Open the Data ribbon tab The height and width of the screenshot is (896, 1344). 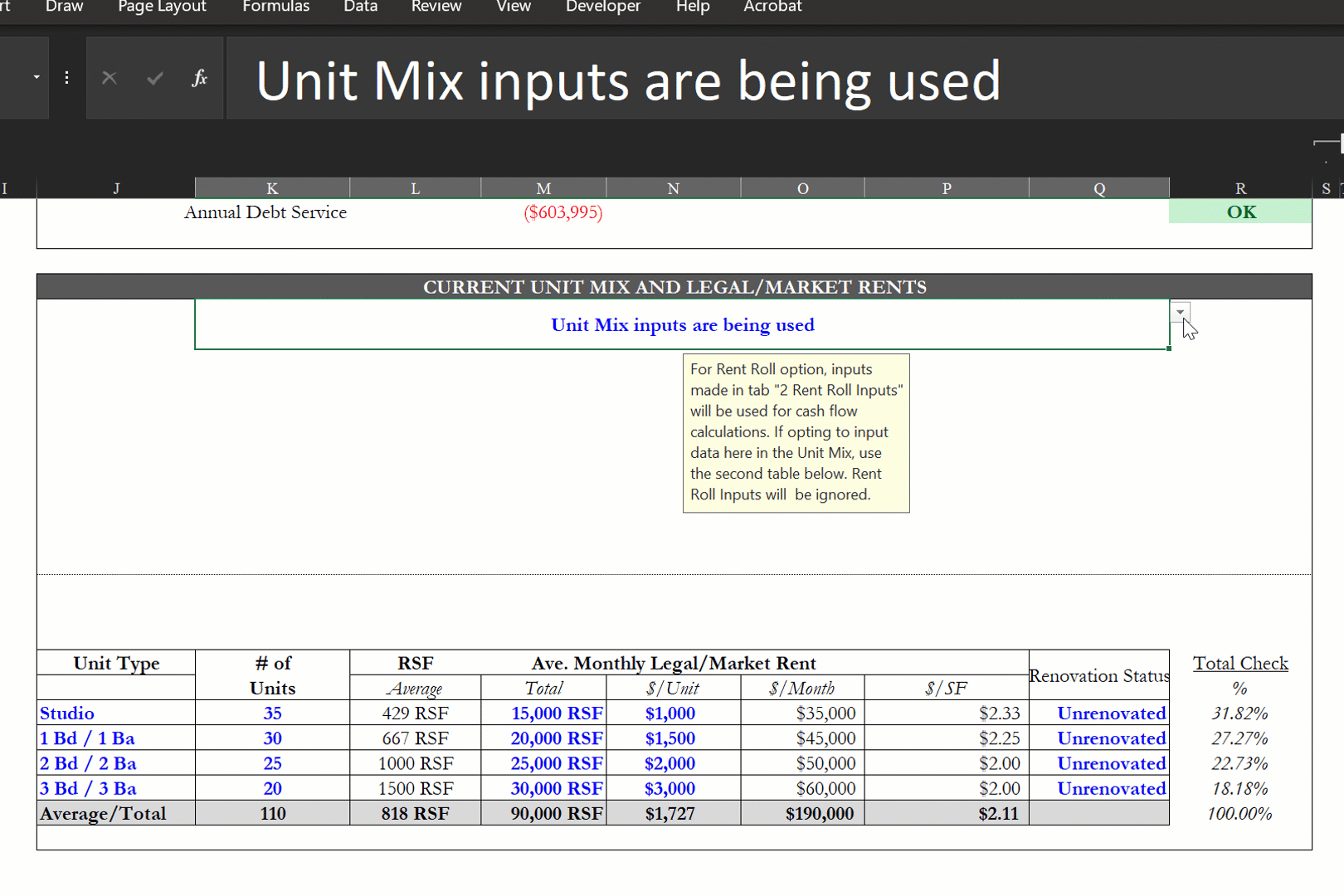360,7
